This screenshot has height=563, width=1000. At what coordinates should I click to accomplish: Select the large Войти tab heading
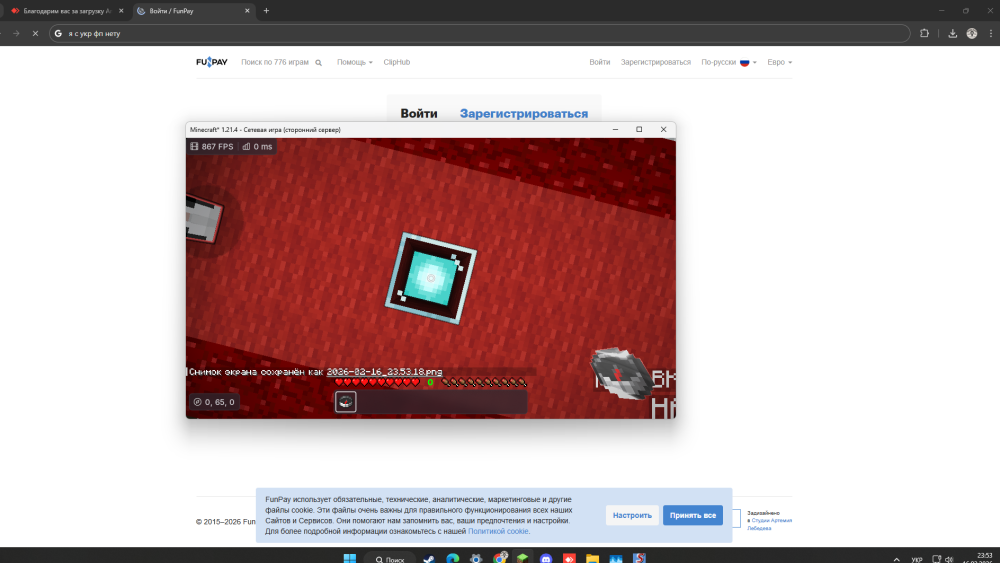(x=419, y=113)
